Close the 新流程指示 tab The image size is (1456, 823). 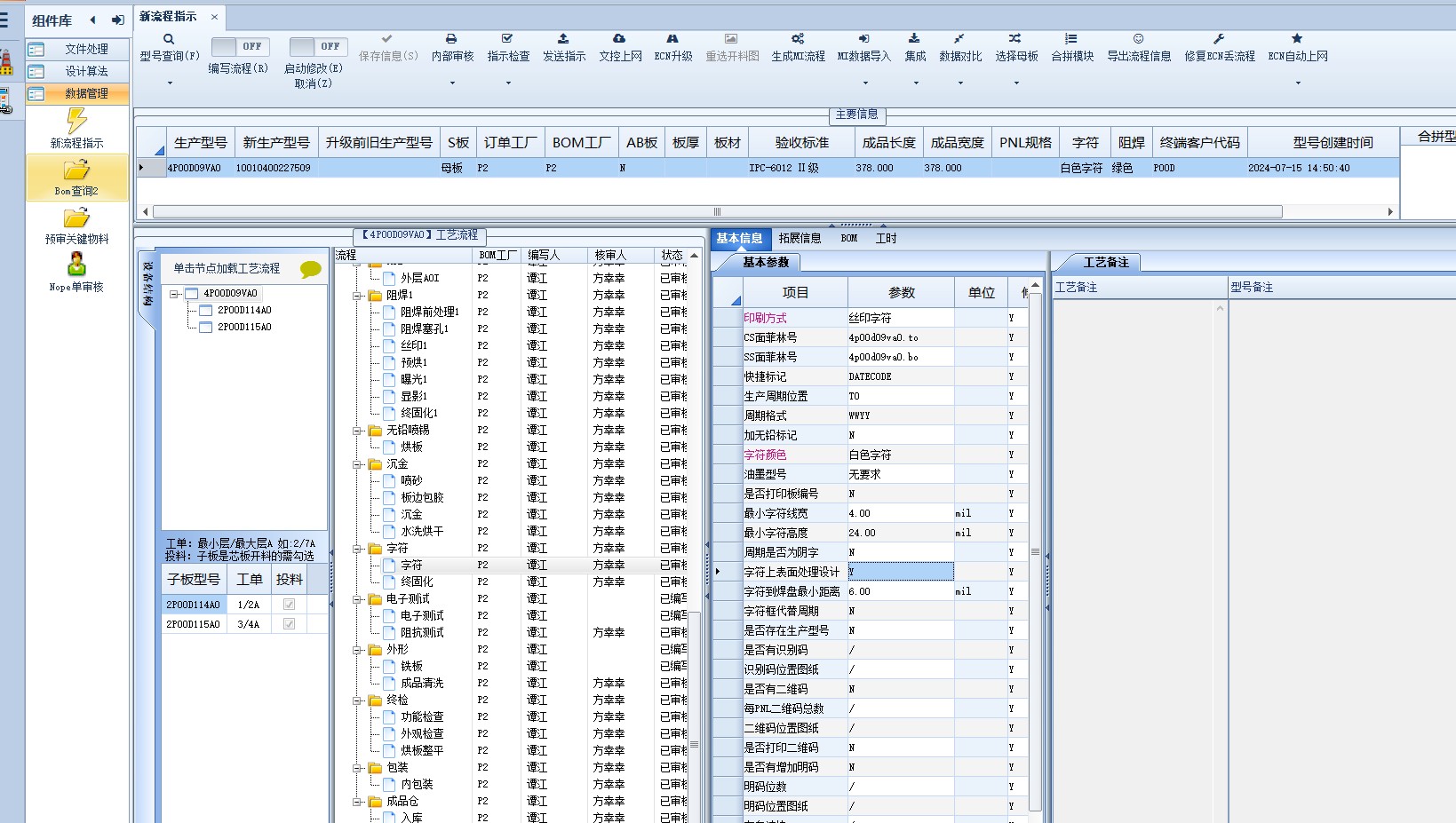(x=214, y=17)
